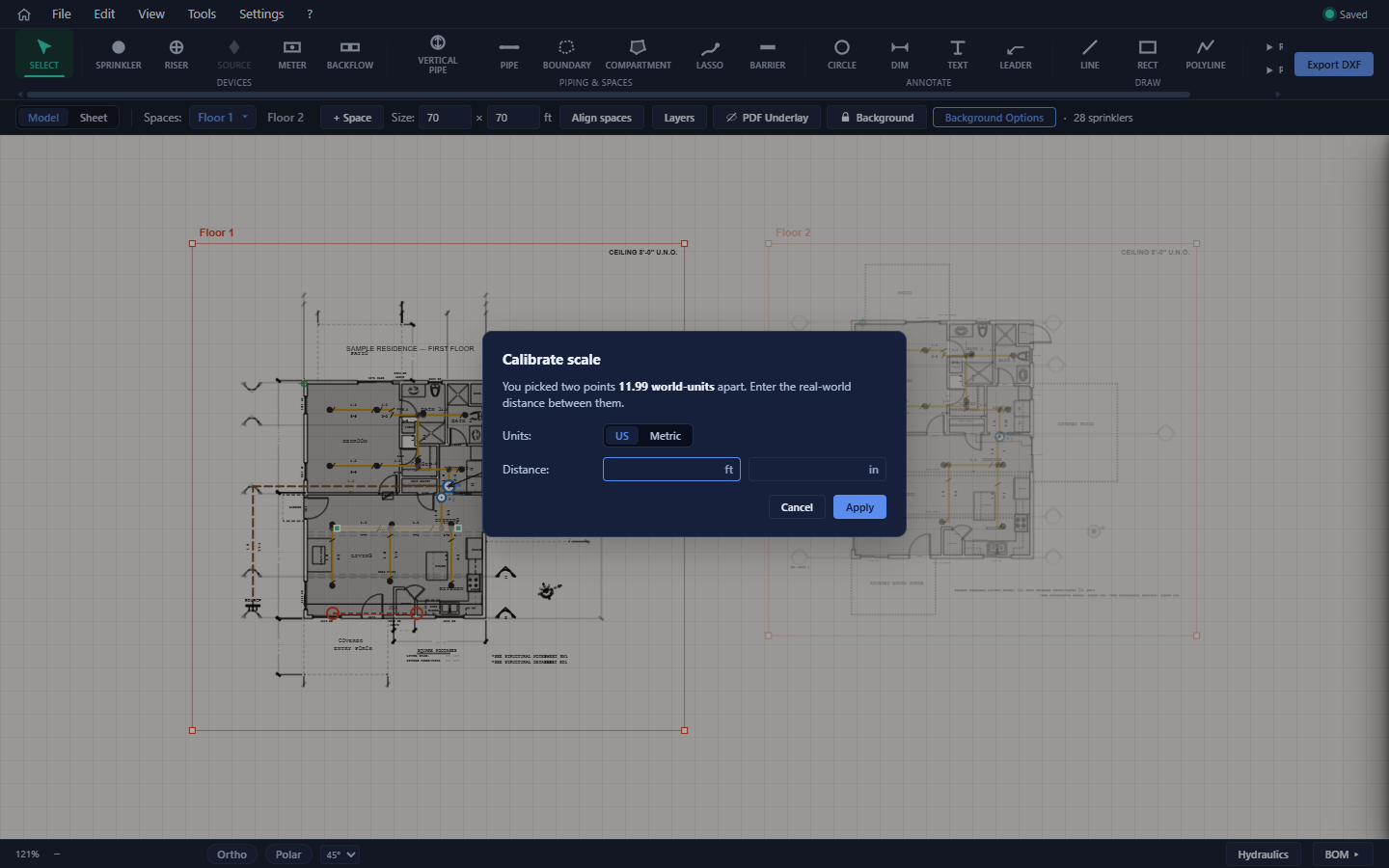Toggle Ortho mode in status bar
The height and width of the screenshot is (868, 1389).
point(231,854)
